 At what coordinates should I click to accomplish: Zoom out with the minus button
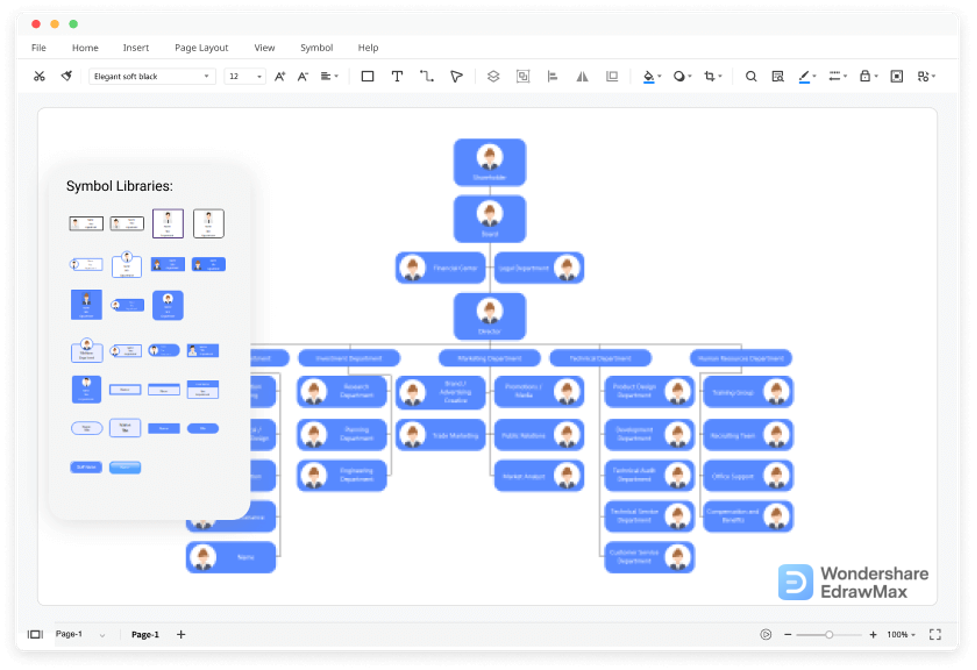click(x=788, y=634)
